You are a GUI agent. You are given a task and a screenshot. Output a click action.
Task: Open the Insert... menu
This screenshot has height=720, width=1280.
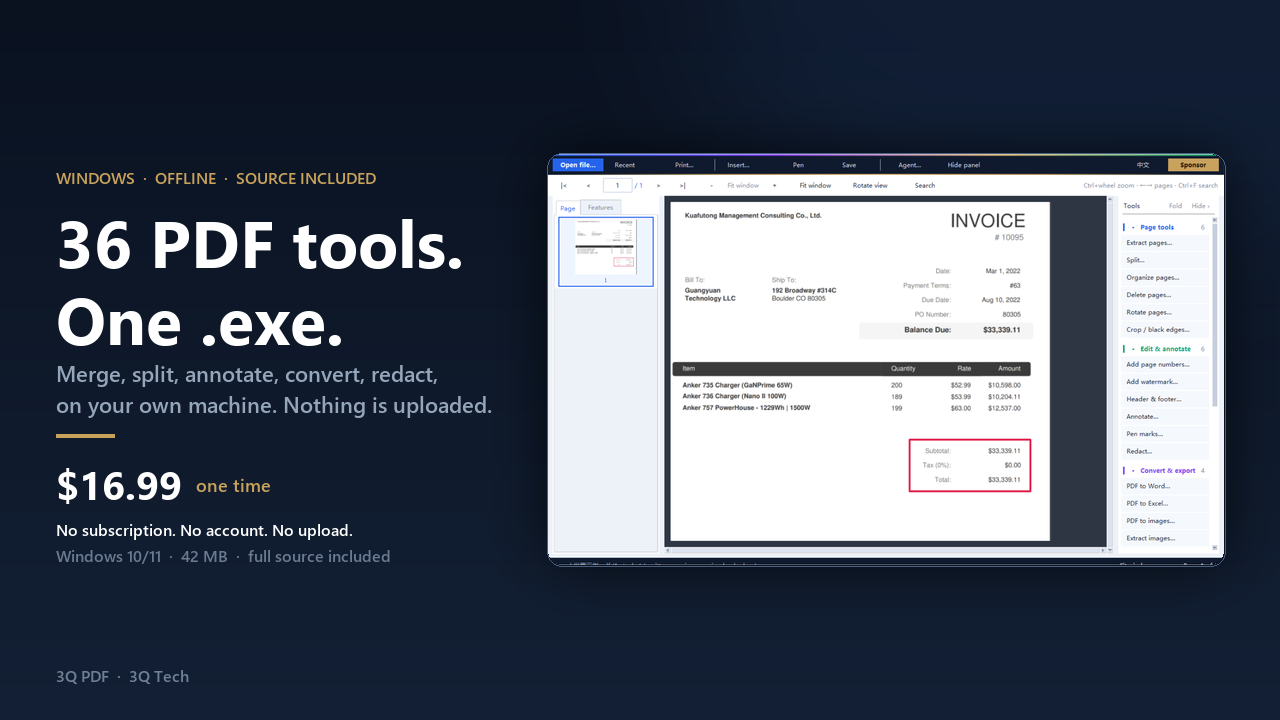pos(738,165)
